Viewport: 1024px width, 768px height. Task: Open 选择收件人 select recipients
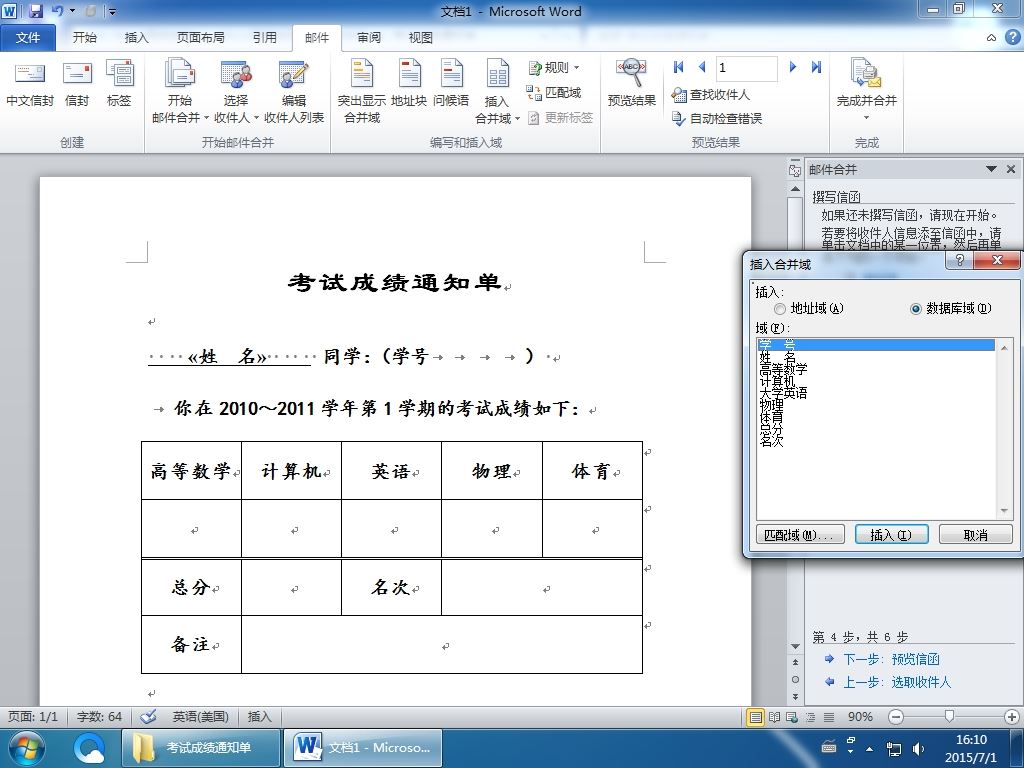236,91
